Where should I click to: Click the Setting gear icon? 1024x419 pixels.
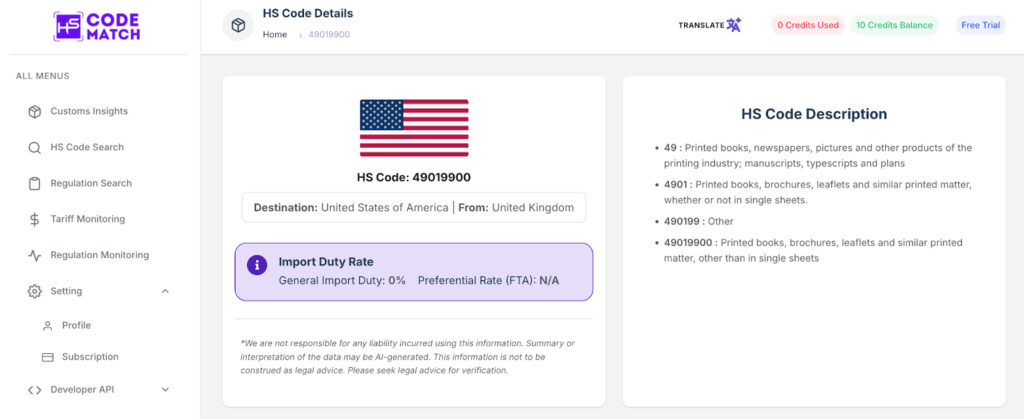tap(34, 291)
